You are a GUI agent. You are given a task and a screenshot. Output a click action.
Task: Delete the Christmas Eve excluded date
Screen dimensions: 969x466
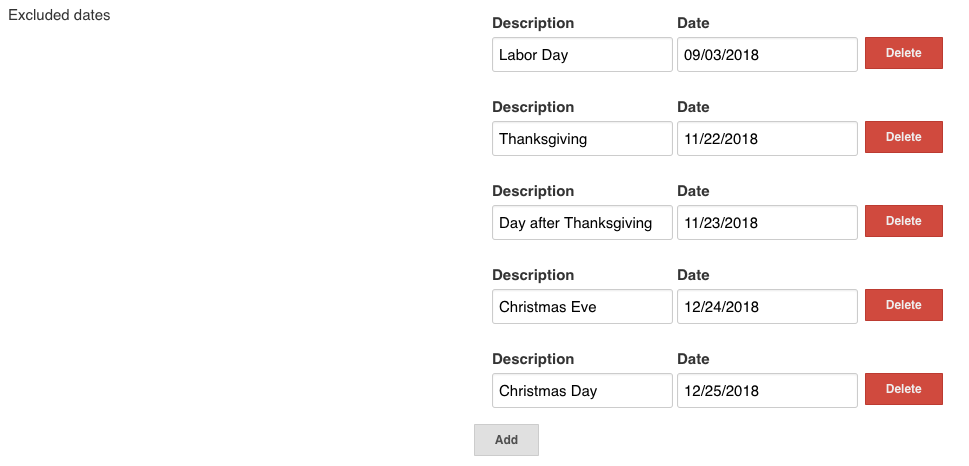tap(903, 305)
